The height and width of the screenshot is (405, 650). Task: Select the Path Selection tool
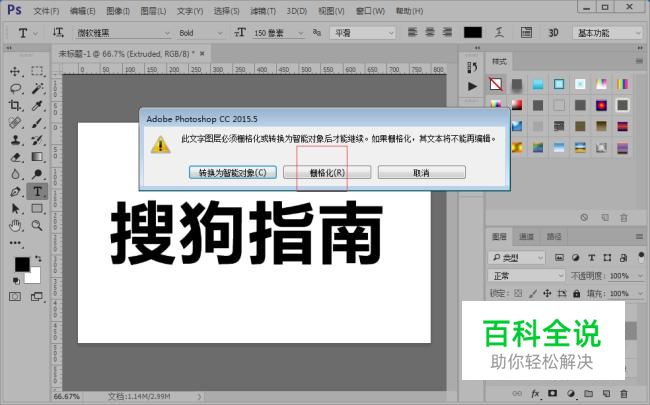point(15,209)
